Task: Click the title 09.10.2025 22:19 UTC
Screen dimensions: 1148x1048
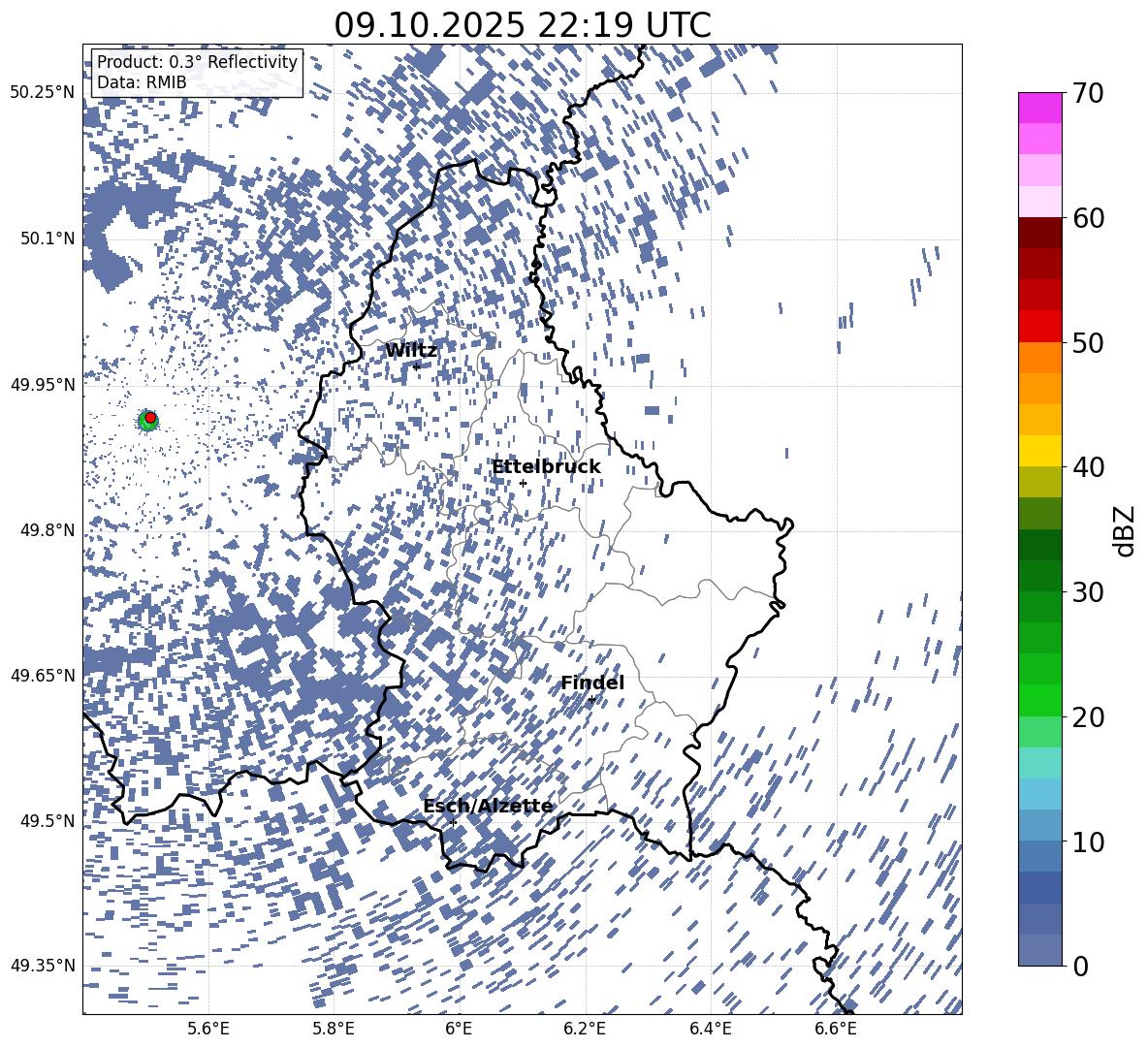Action: [522, 25]
